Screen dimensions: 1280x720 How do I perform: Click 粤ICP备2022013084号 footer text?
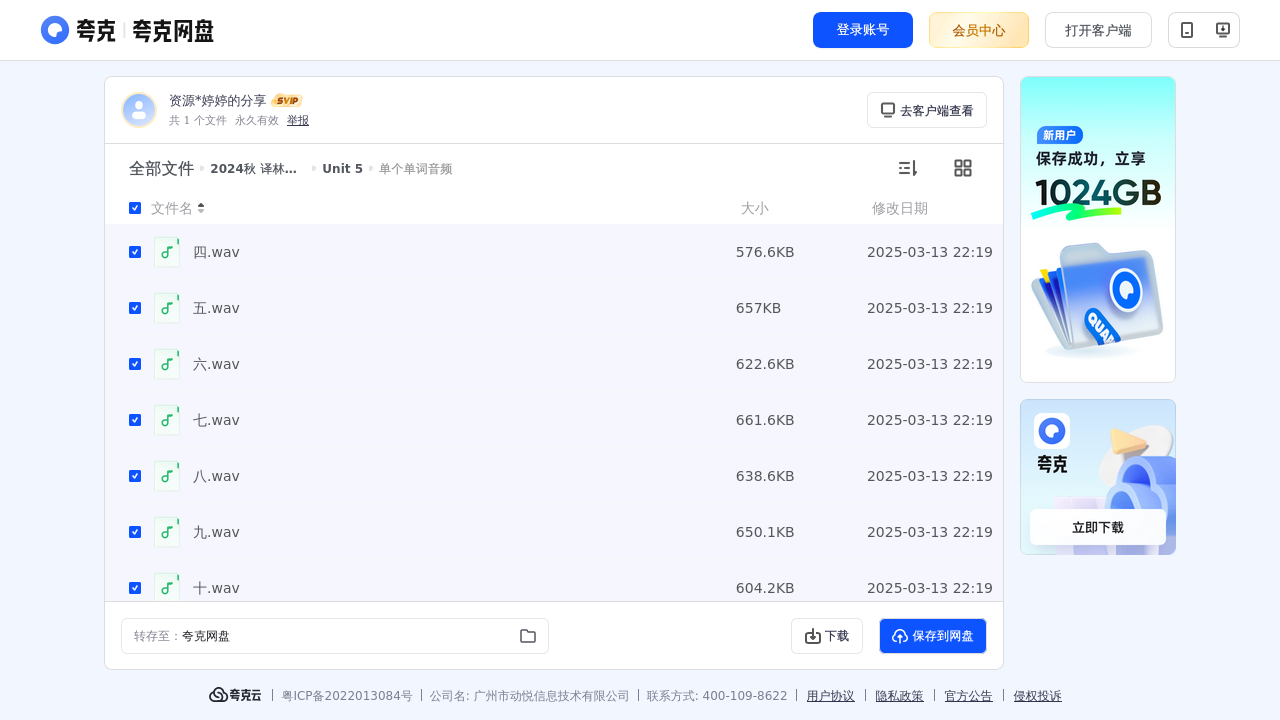point(347,696)
